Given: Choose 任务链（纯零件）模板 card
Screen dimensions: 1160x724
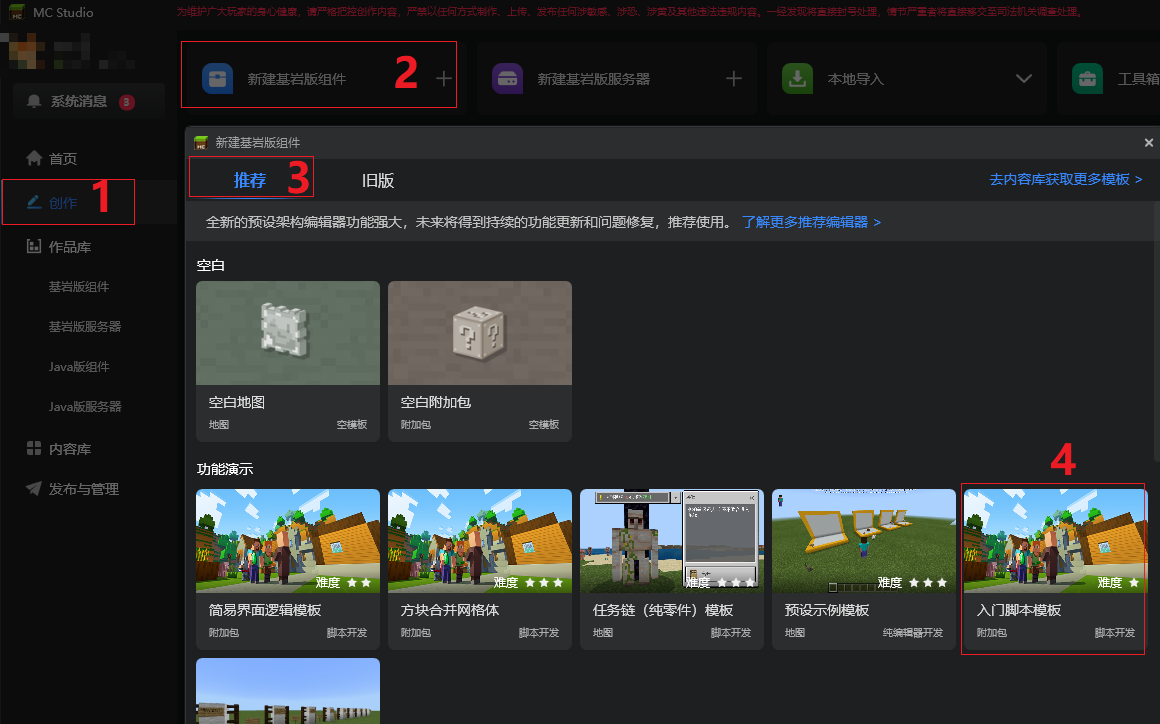Looking at the screenshot, I should [x=672, y=569].
